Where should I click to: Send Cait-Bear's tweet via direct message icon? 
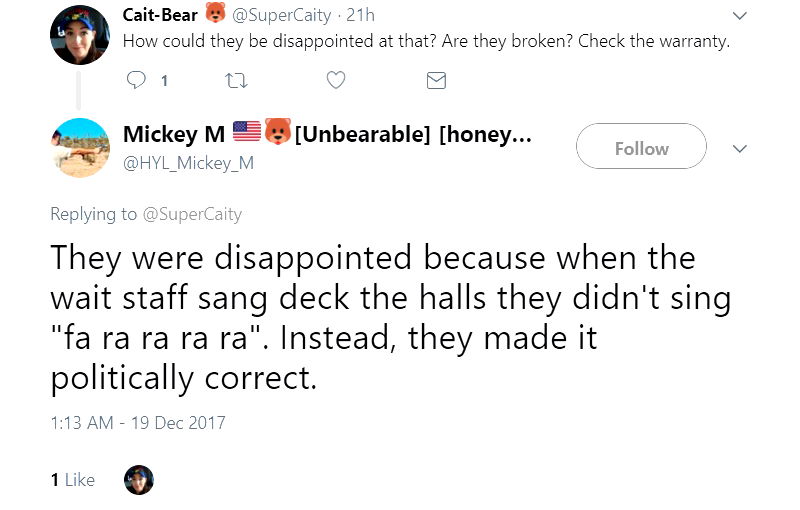click(436, 81)
